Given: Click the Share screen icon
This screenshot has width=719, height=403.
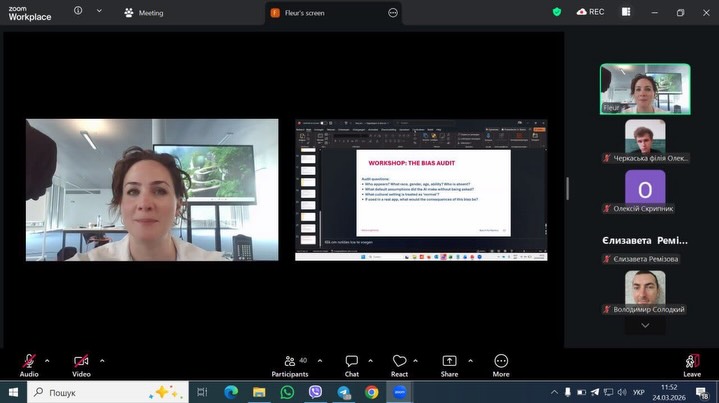Looking at the screenshot, I should coord(449,362).
